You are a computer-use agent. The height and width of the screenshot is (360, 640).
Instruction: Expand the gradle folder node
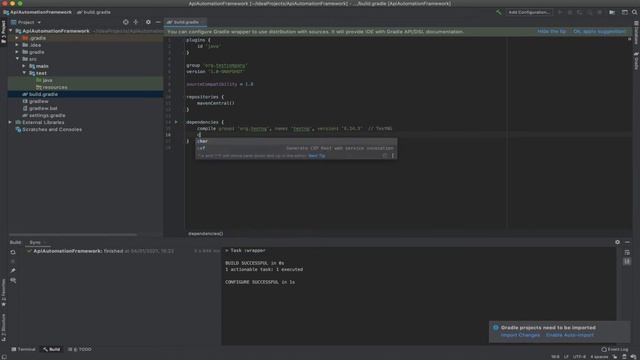[17, 52]
